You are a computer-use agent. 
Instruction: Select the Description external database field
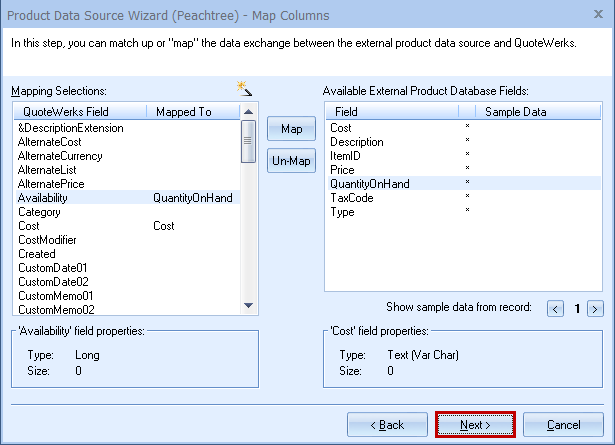point(464,142)
